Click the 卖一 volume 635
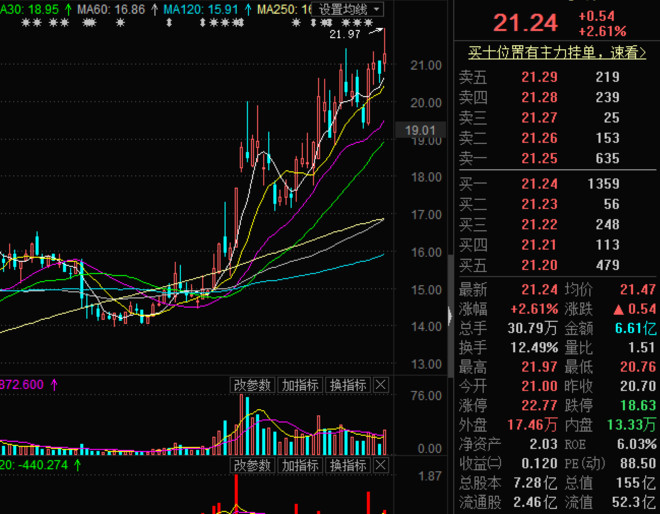The image size is (660, 514). click(x=607, y=159)
